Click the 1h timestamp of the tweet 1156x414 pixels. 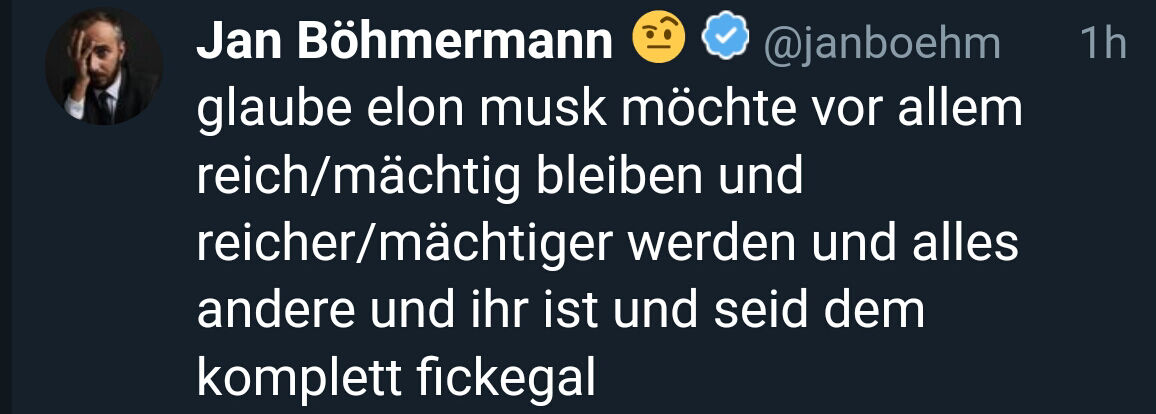click(1102, 43)
